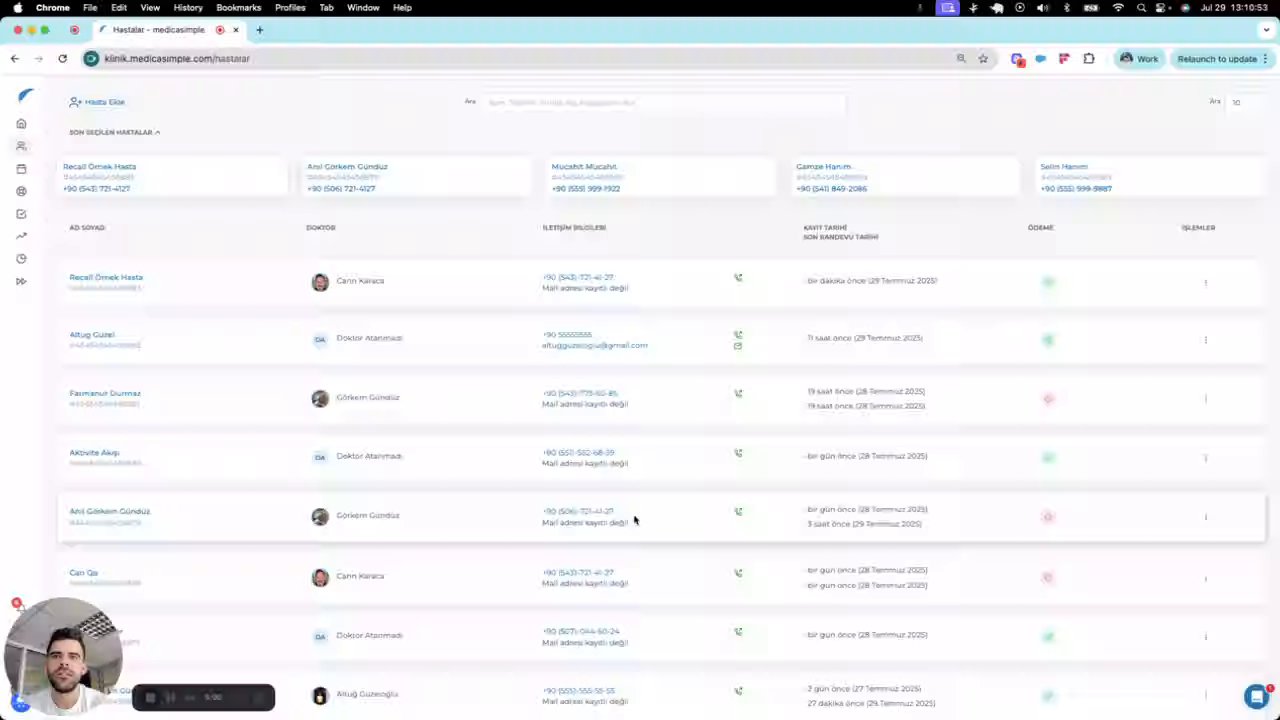This screenshot has width=1280, height=720.
Task: Open the home icon in left sidebar
Action: (x=21, y=124)
